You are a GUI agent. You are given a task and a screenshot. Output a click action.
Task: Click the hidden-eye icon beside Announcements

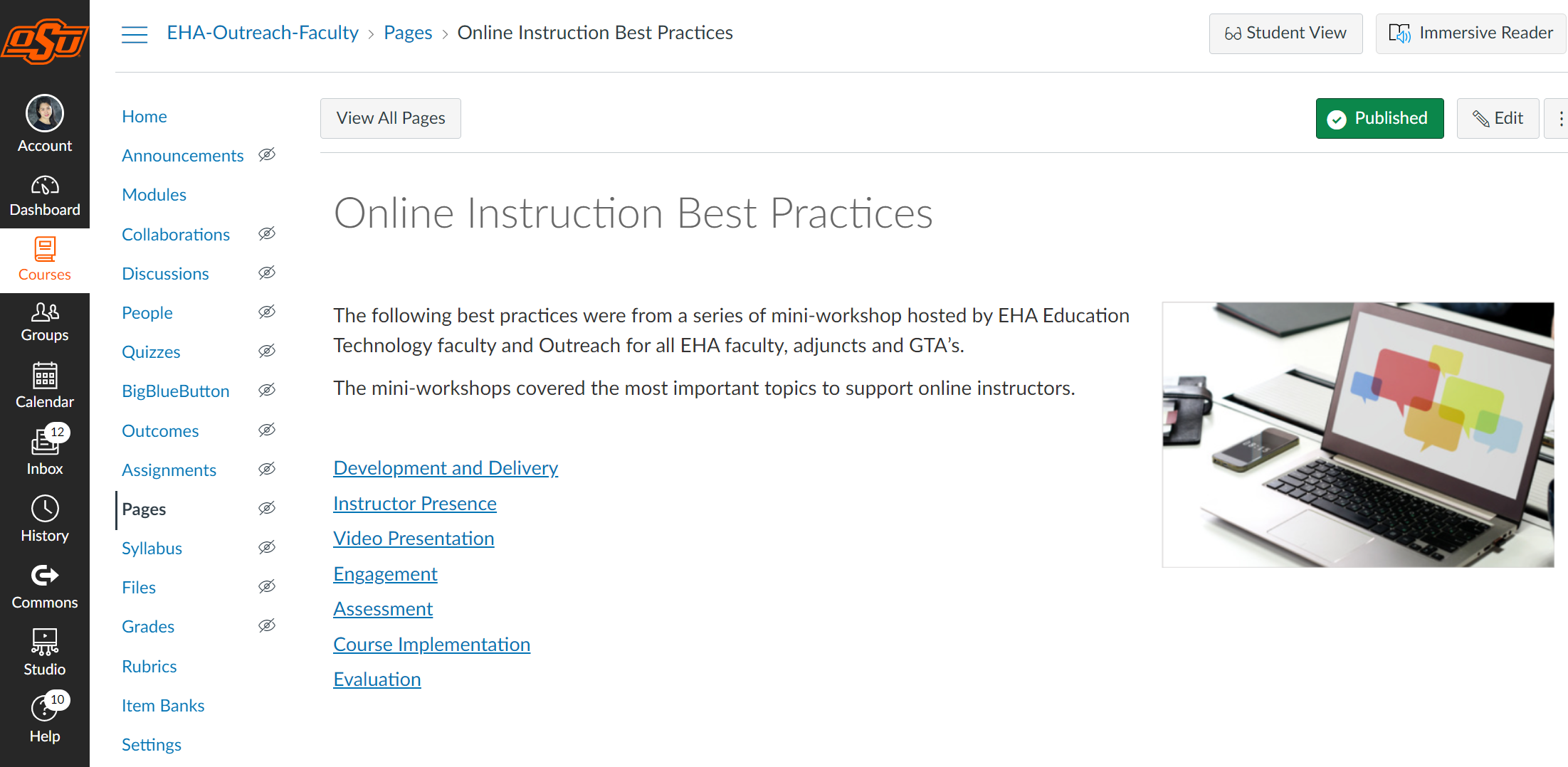click(x=267, y=154)
